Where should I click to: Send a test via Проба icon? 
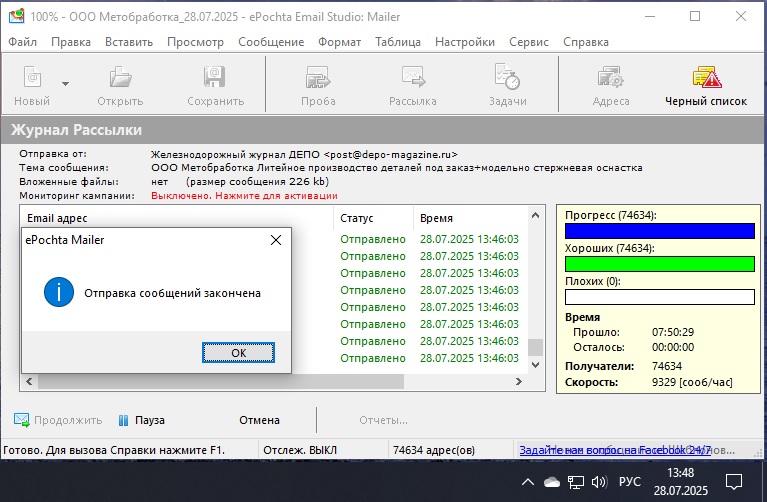[318, 77]
